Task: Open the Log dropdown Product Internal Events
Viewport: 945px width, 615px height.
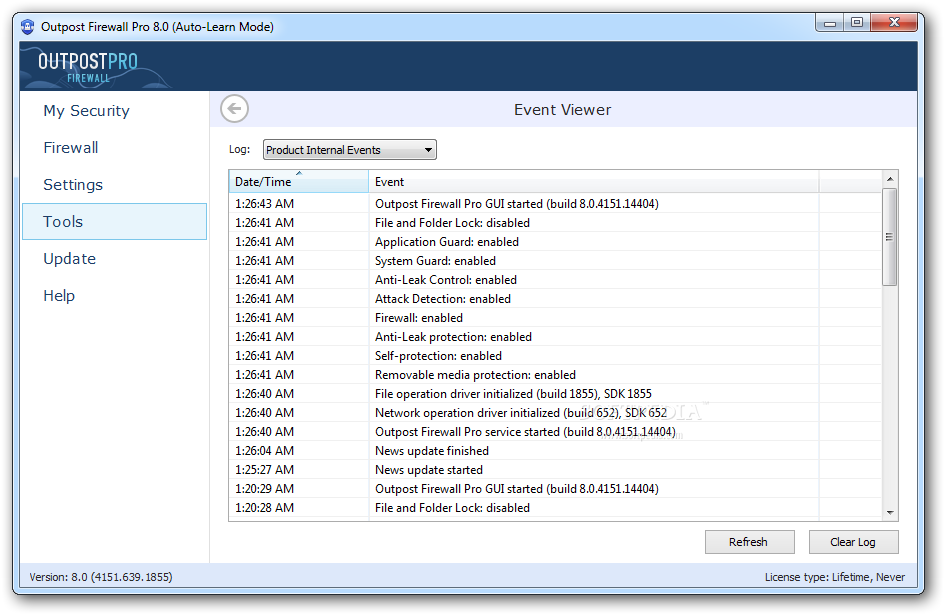Action: click(x=350, y=150)
